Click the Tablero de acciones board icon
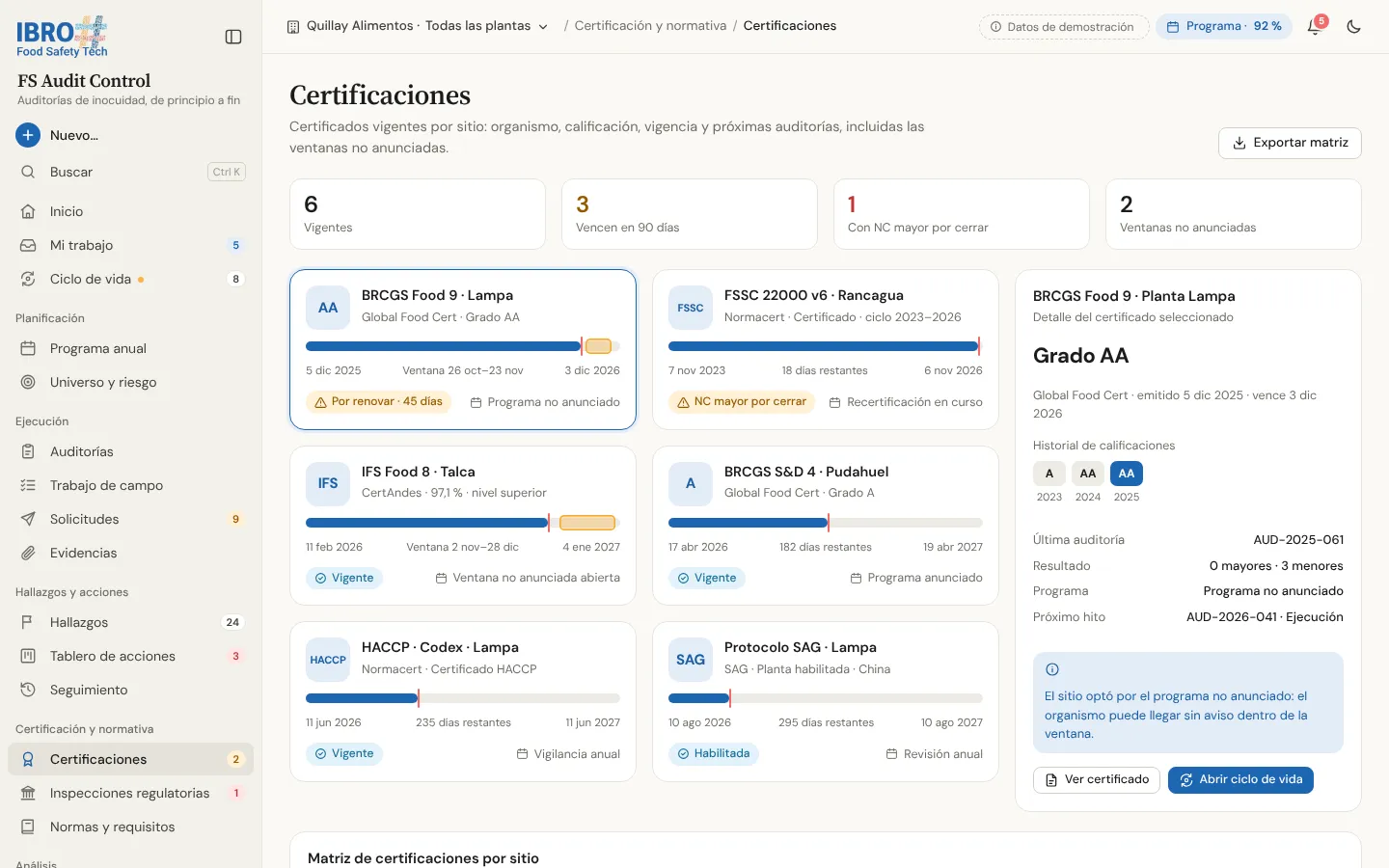Viewport: 1389px width, 868px height. 28,656
